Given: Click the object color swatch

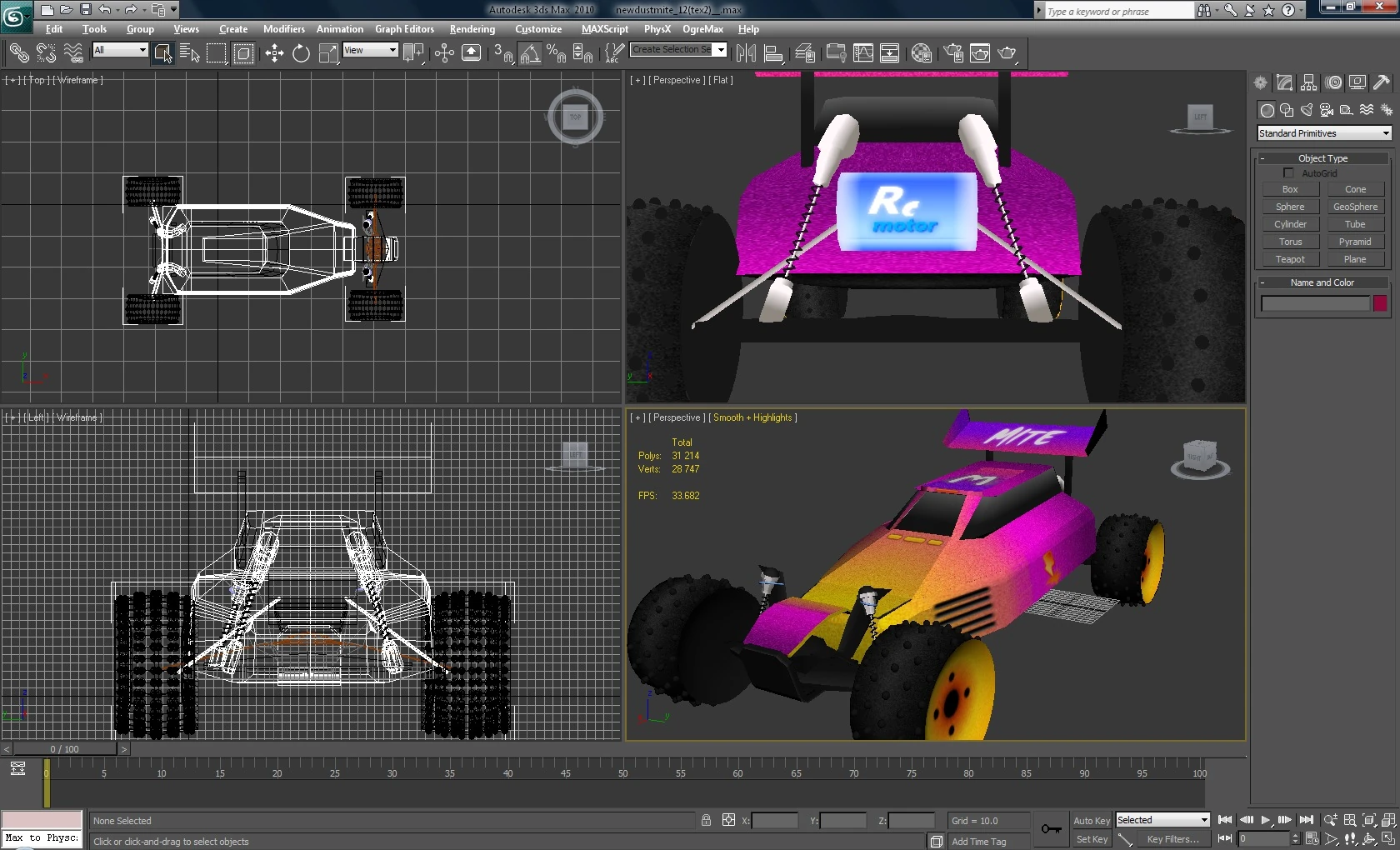Looking at the screenshot, I should pyautogui.click(x=1380, y=303).
